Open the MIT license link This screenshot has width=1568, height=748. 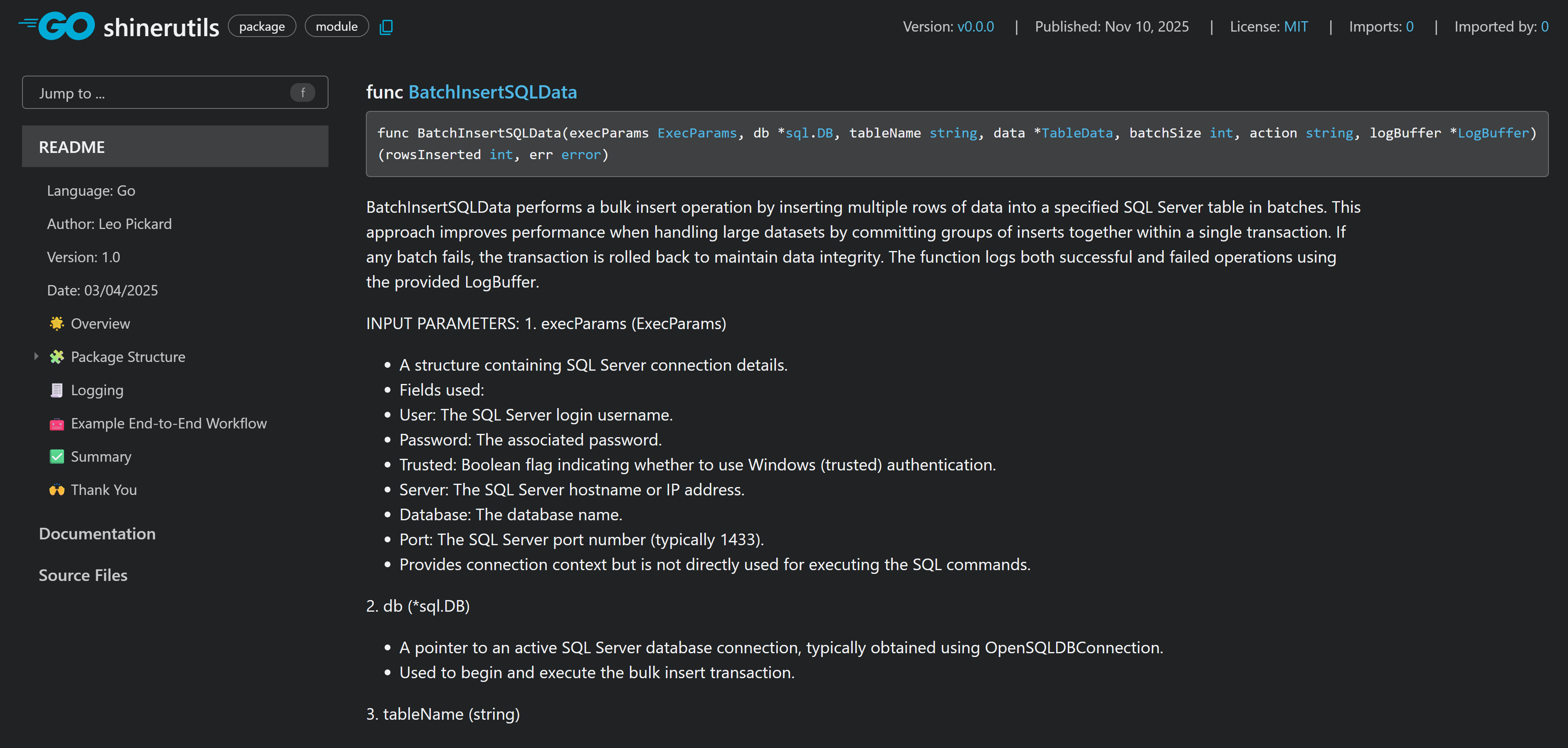[x=1295, y=27]
